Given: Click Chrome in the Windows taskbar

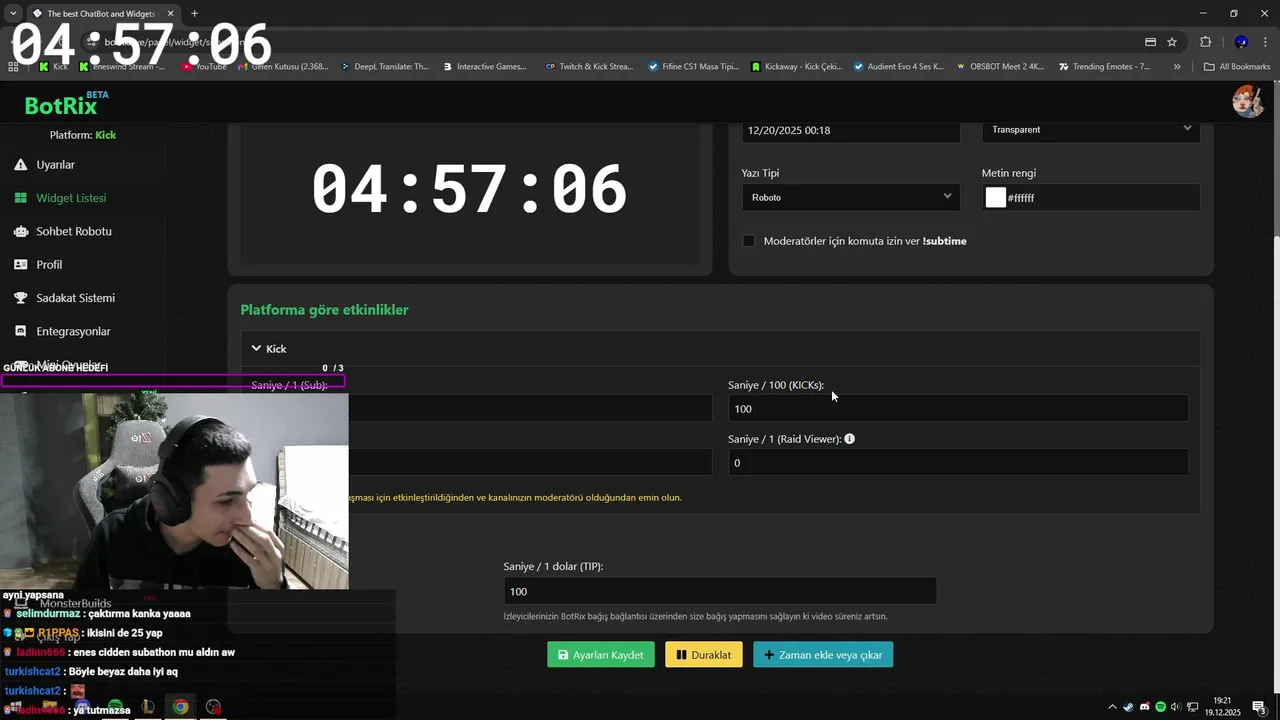Looking at the screenshot, I should [180, 707].
